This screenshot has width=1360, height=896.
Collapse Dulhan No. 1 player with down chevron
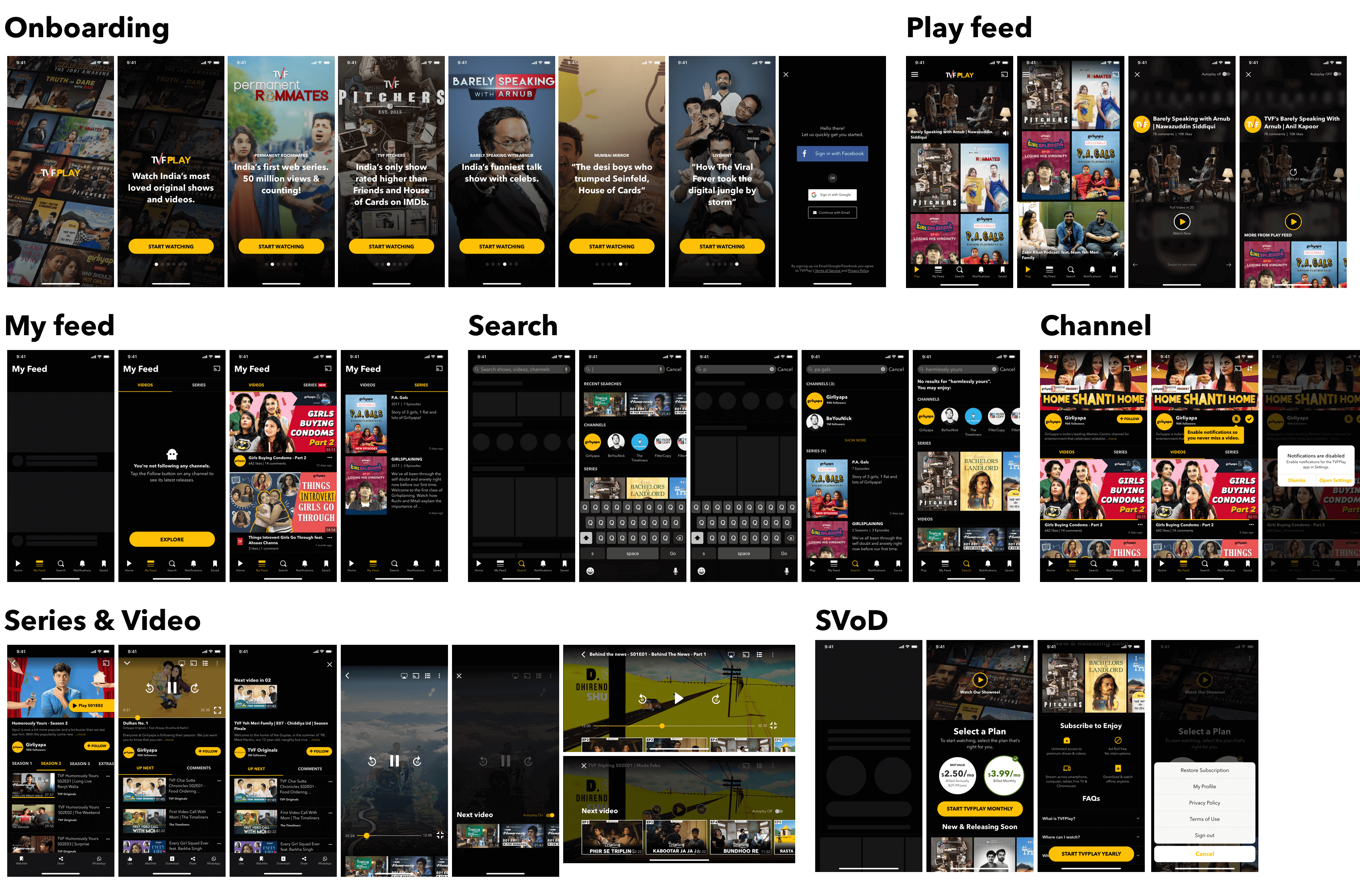tap(127, 663)
